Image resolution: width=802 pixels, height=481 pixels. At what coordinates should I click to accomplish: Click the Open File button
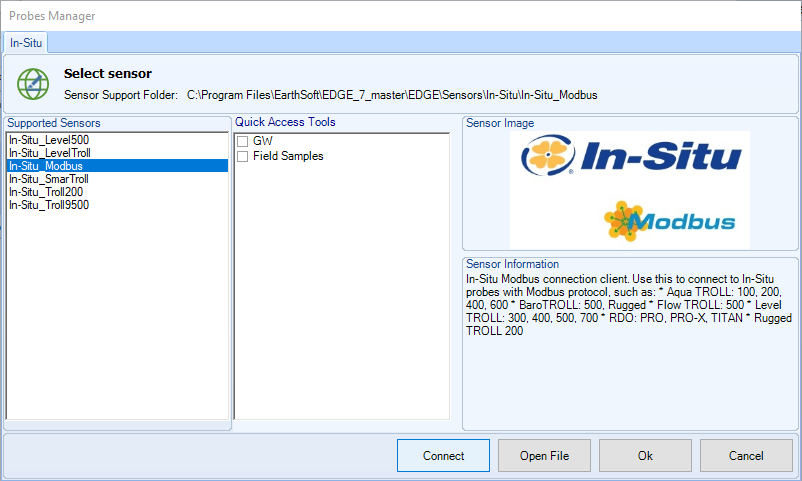[x=544, y=455]
